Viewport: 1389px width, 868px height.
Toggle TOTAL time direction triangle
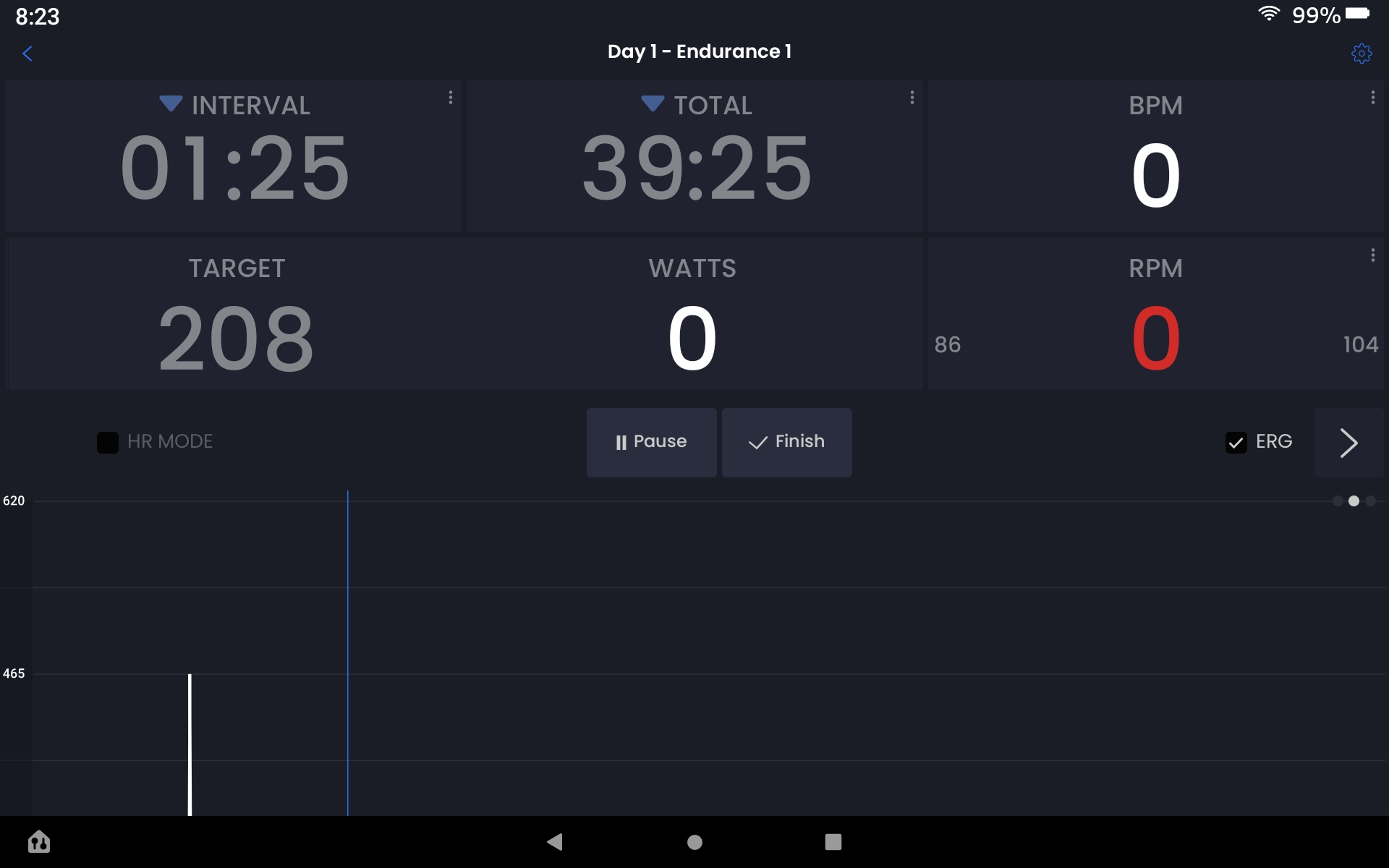(653, 104)
